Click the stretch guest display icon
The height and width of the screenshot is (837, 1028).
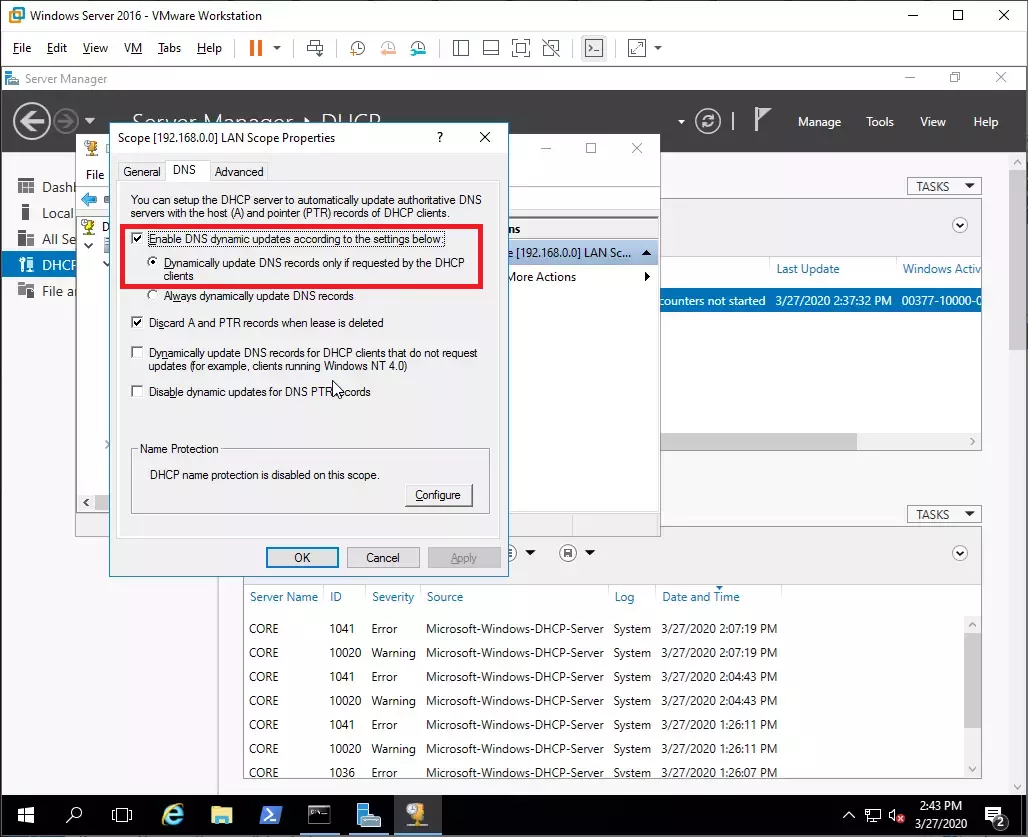click(x=637, y=48)
